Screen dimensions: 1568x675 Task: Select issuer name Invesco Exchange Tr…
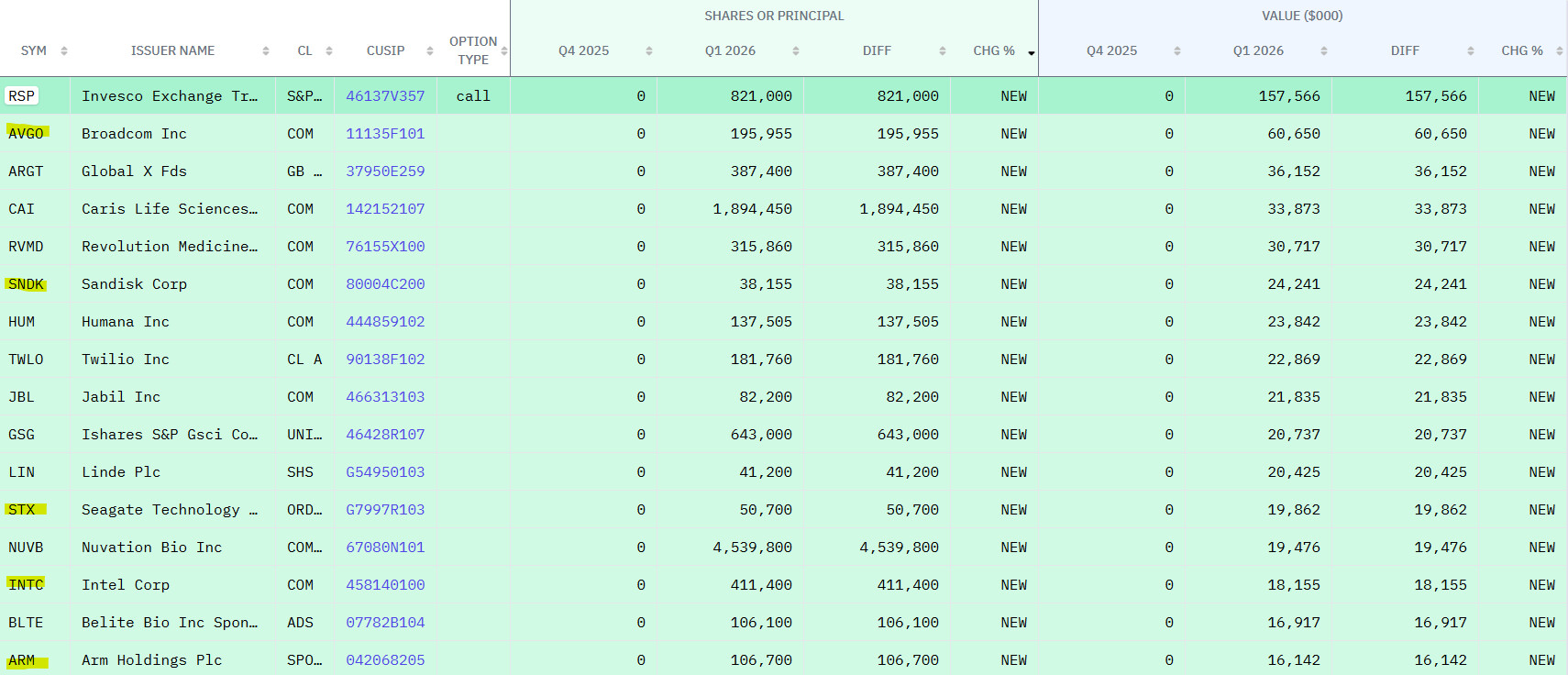170,96
